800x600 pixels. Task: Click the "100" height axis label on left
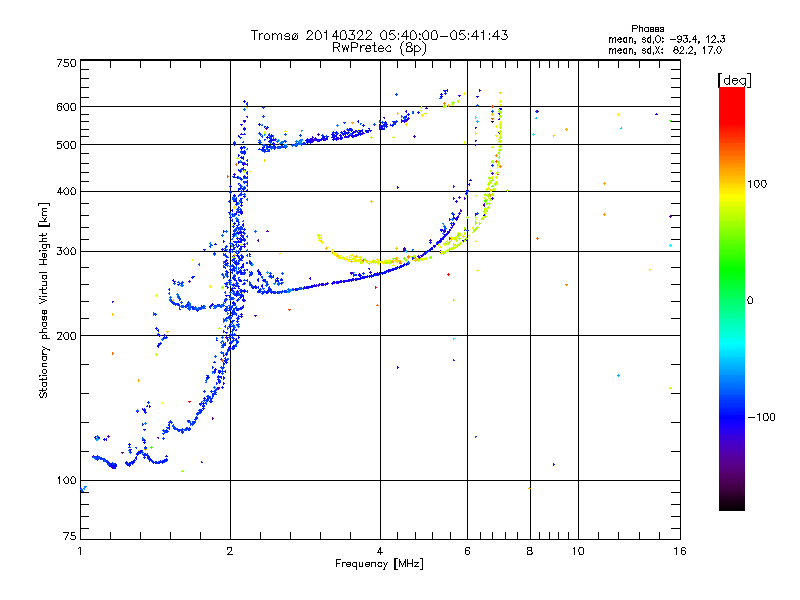click(x=66, y=480)
